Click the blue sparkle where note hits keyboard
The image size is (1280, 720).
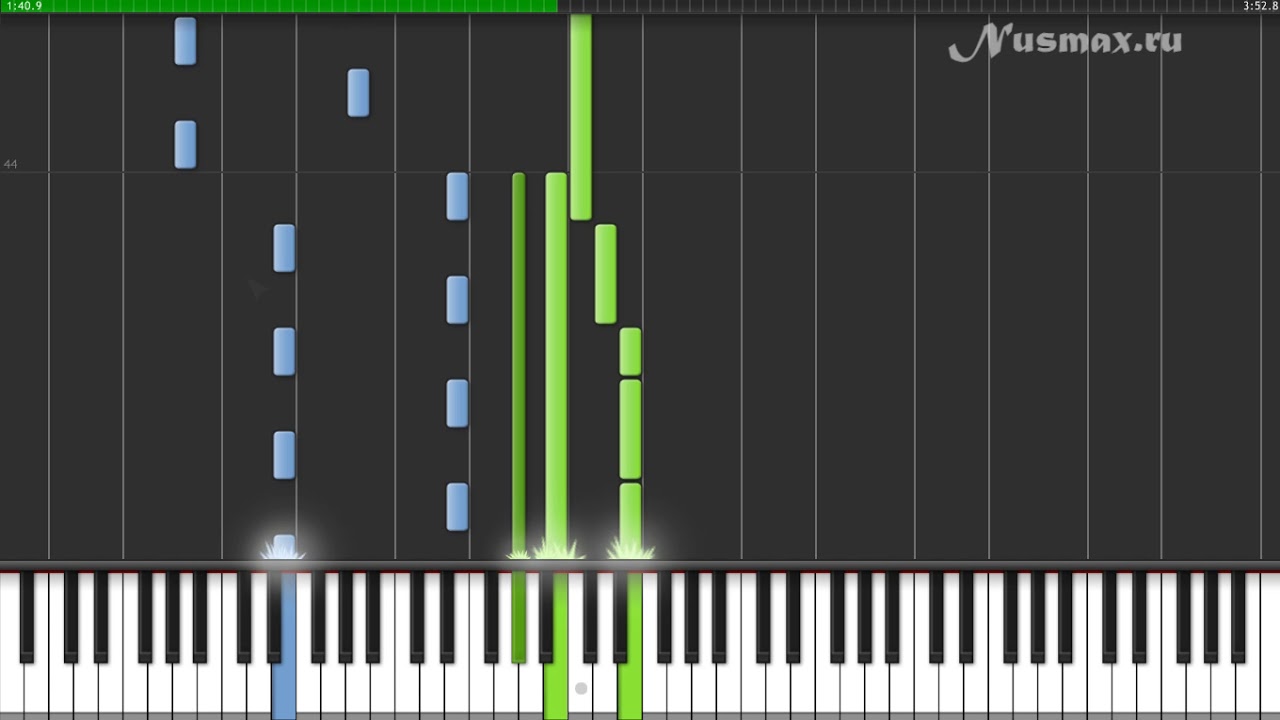tap(284, 548)
